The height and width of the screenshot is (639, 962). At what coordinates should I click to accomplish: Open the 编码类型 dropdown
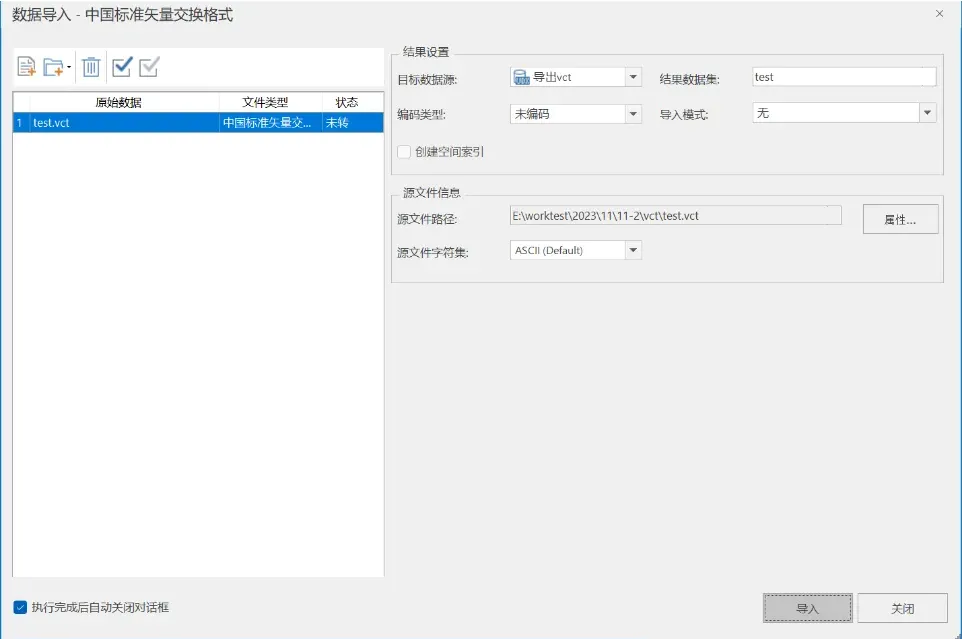coord(633,114)
